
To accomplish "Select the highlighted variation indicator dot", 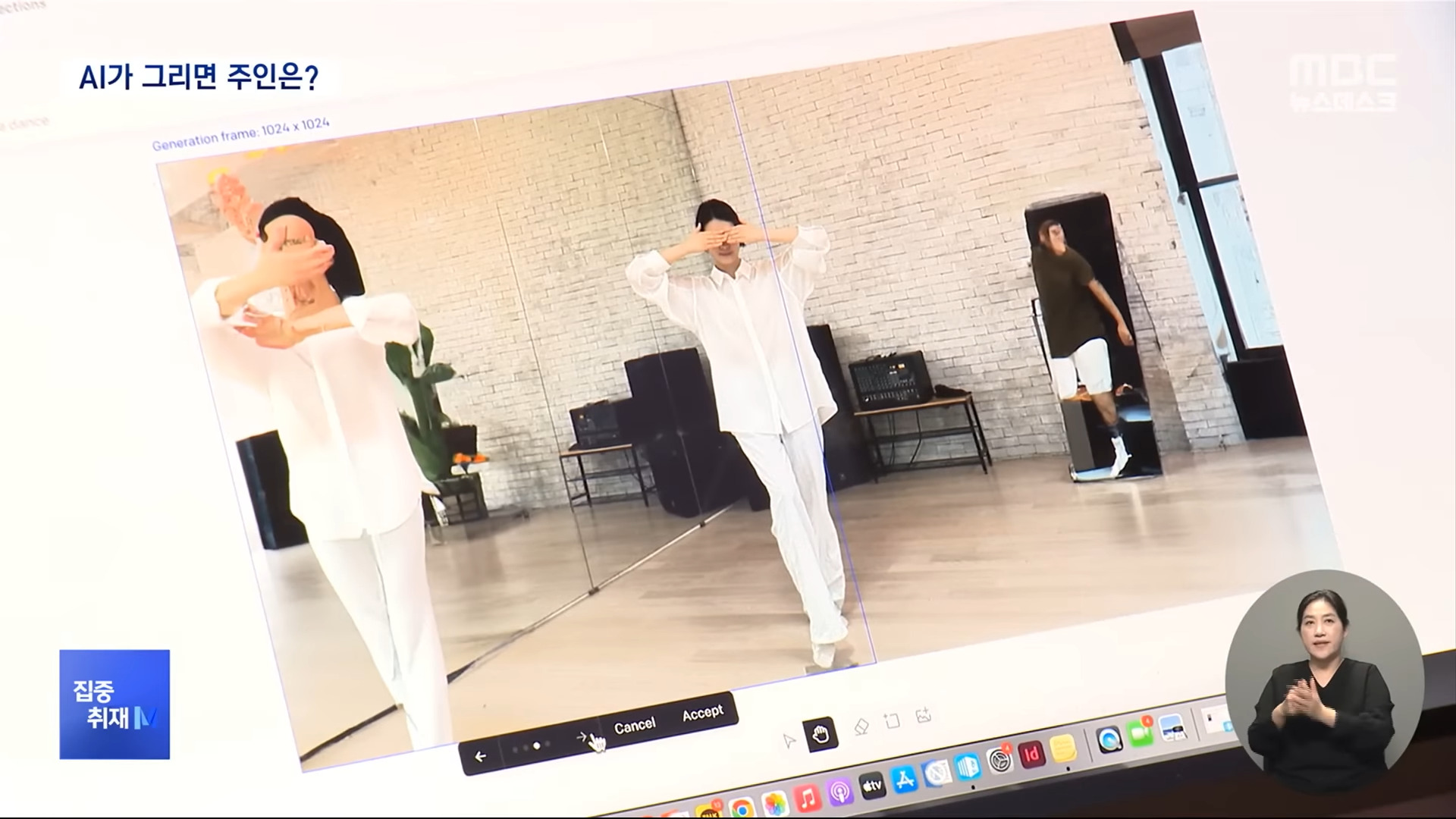I will click(537, 745).
